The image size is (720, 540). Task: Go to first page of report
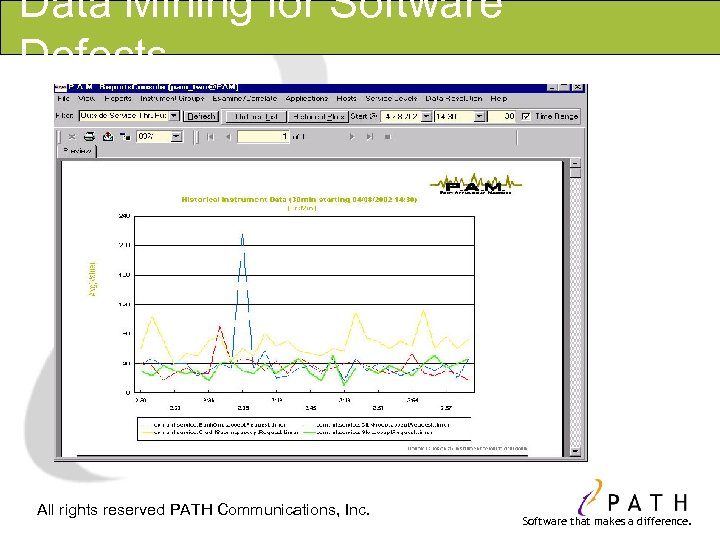[210, 137]
